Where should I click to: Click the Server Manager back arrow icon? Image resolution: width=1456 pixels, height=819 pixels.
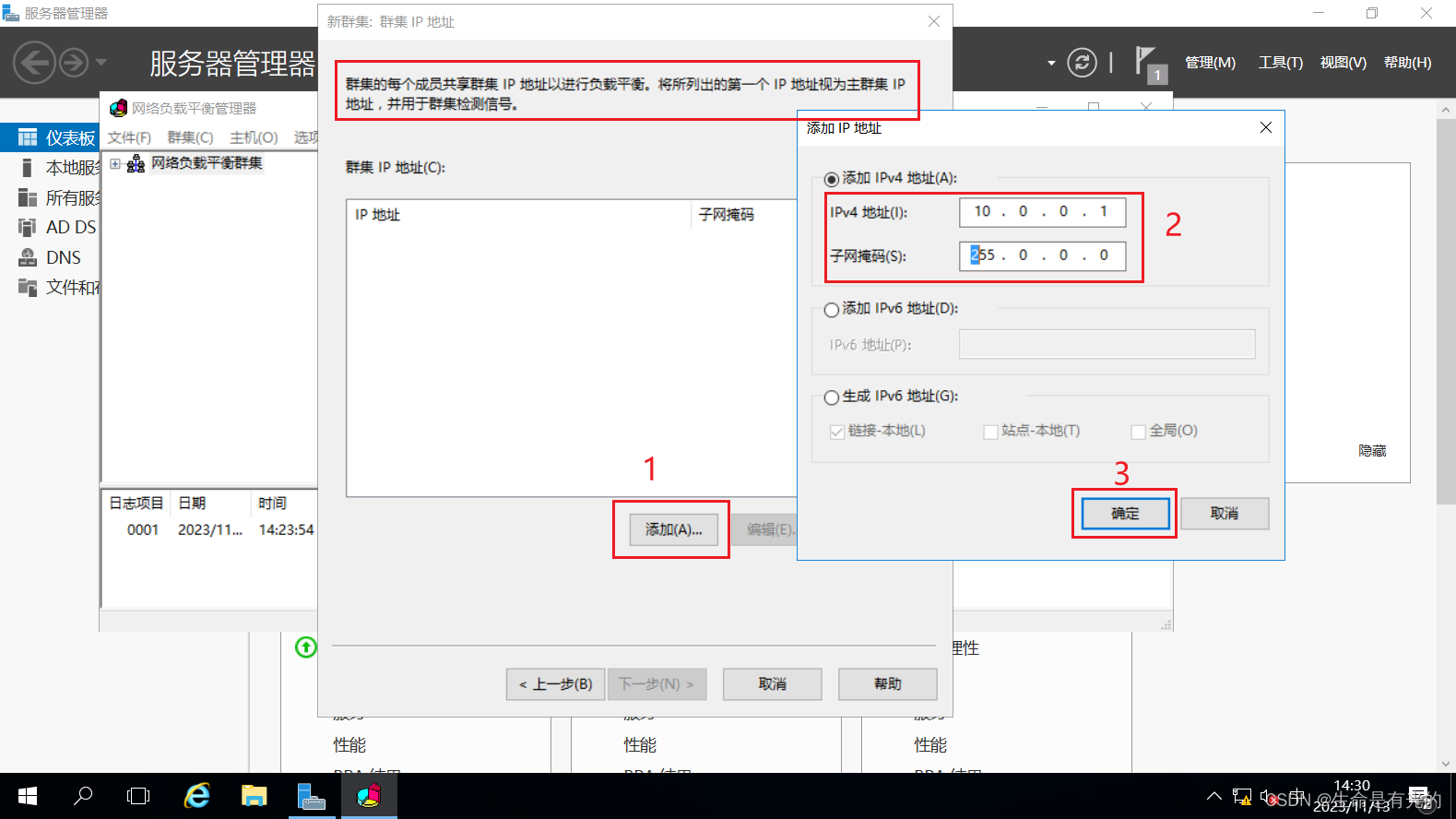[34, 63]
